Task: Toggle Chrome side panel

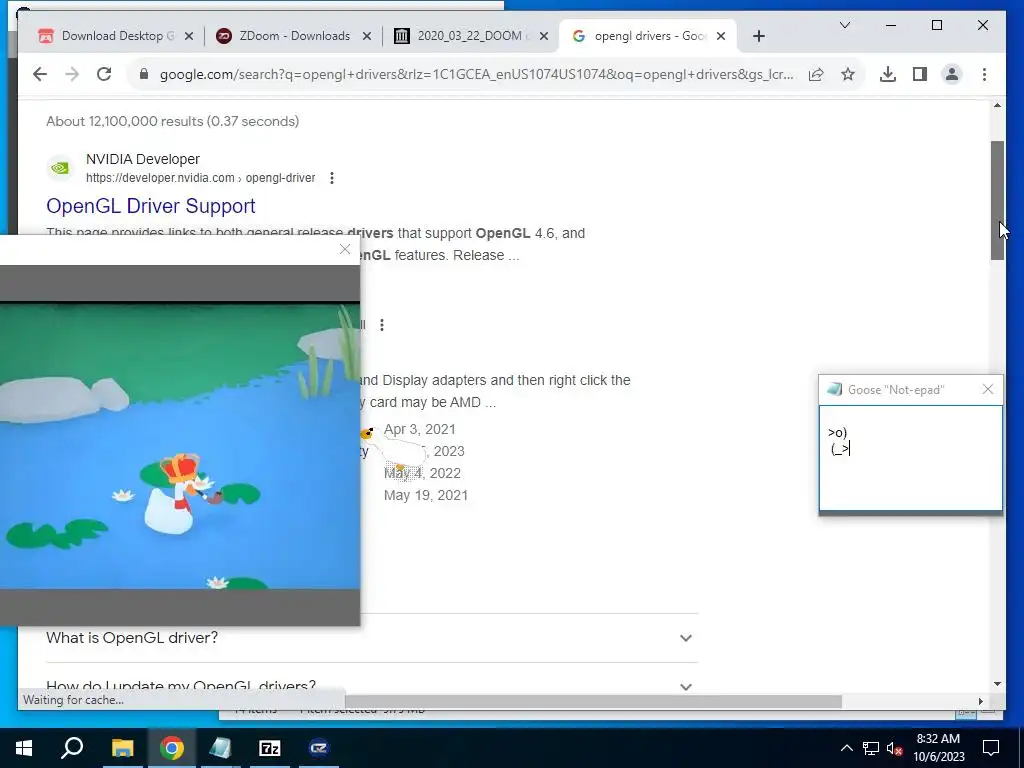Action: tap(920, 74)
